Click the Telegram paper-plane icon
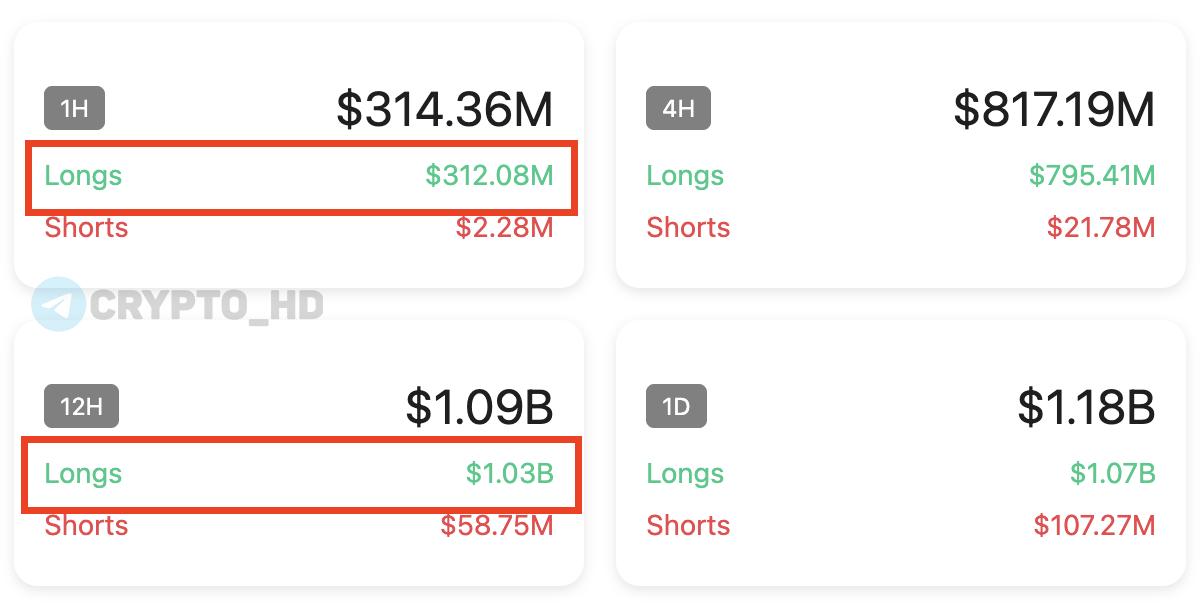 tap(58, 304)
